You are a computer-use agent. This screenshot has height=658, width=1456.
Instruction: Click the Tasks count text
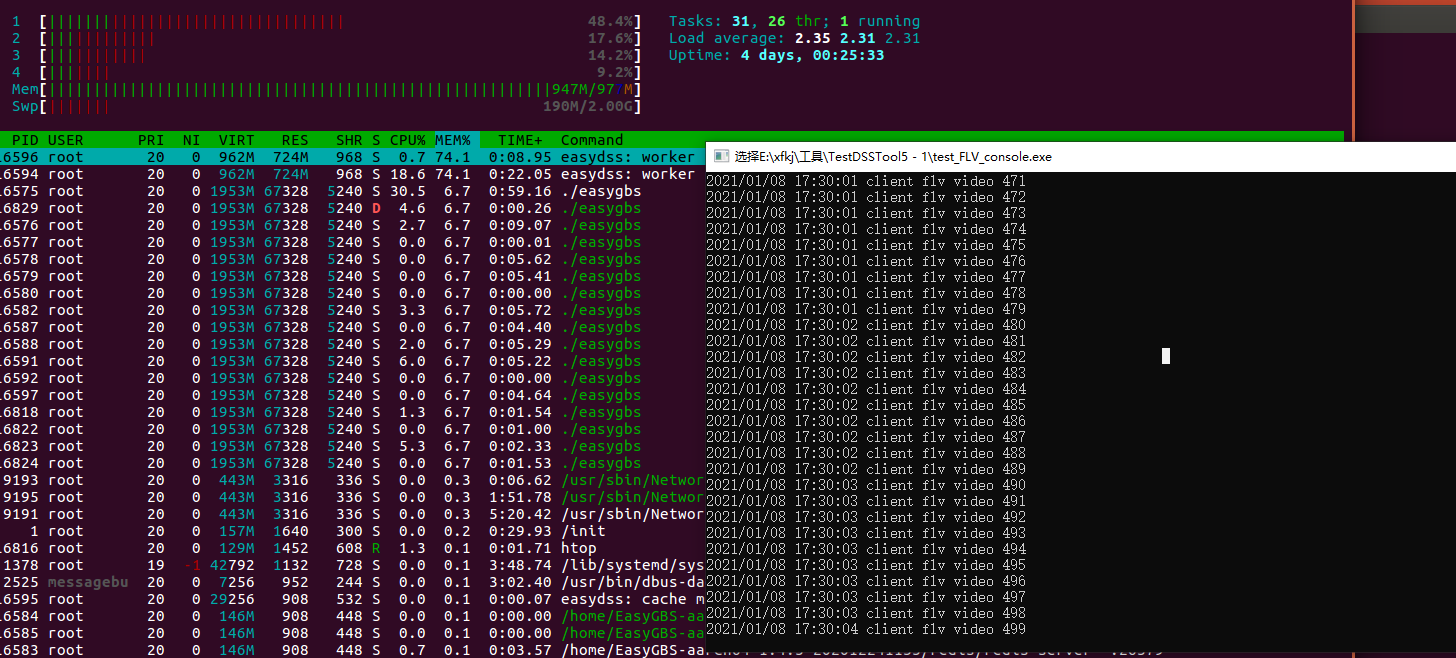click(794, 21)
